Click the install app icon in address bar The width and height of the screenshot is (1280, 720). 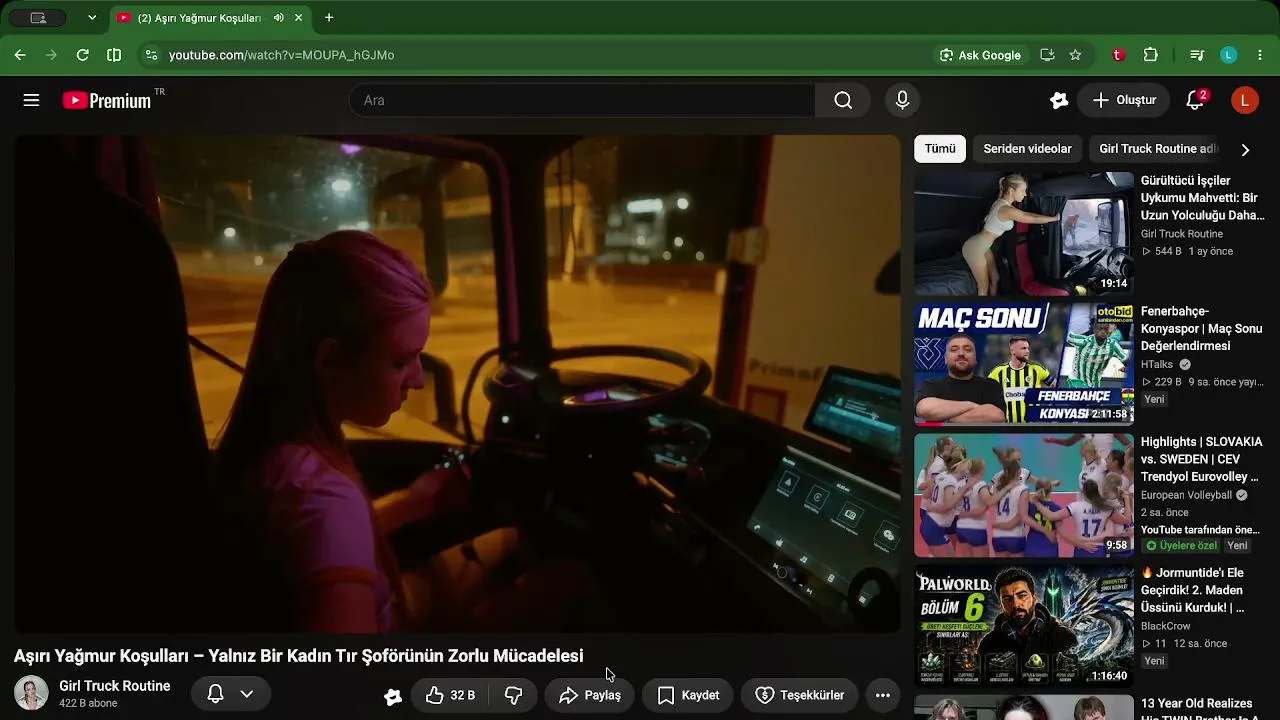[1047, 55]
